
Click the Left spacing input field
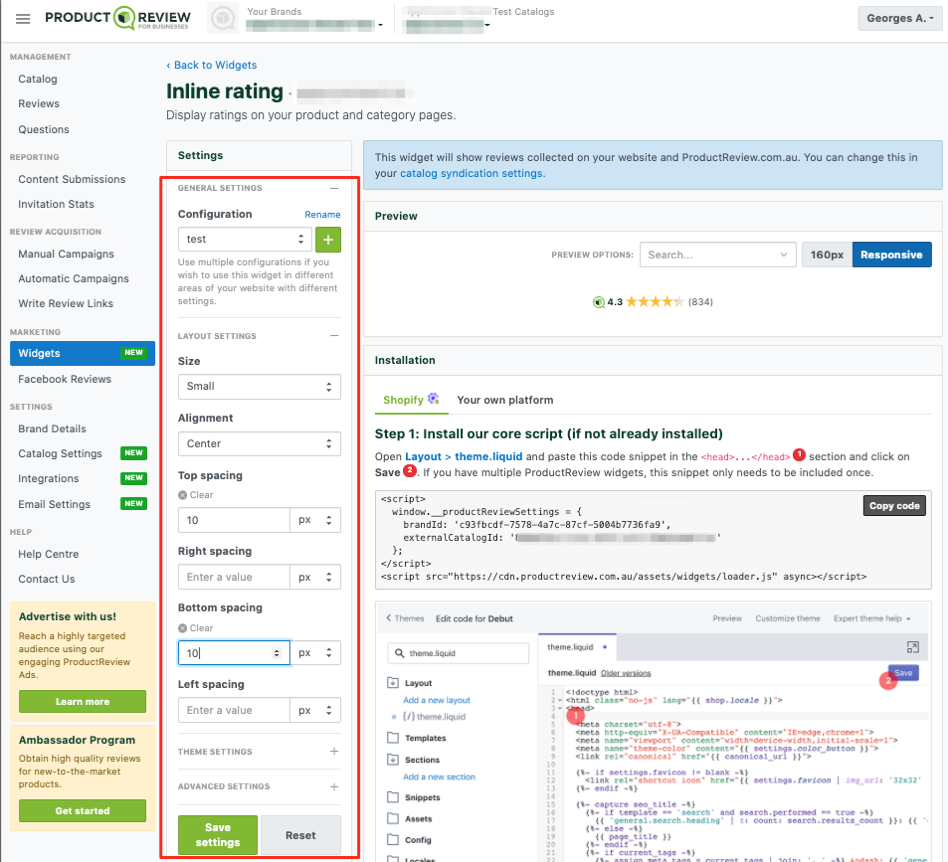click(x=234, y=710)
